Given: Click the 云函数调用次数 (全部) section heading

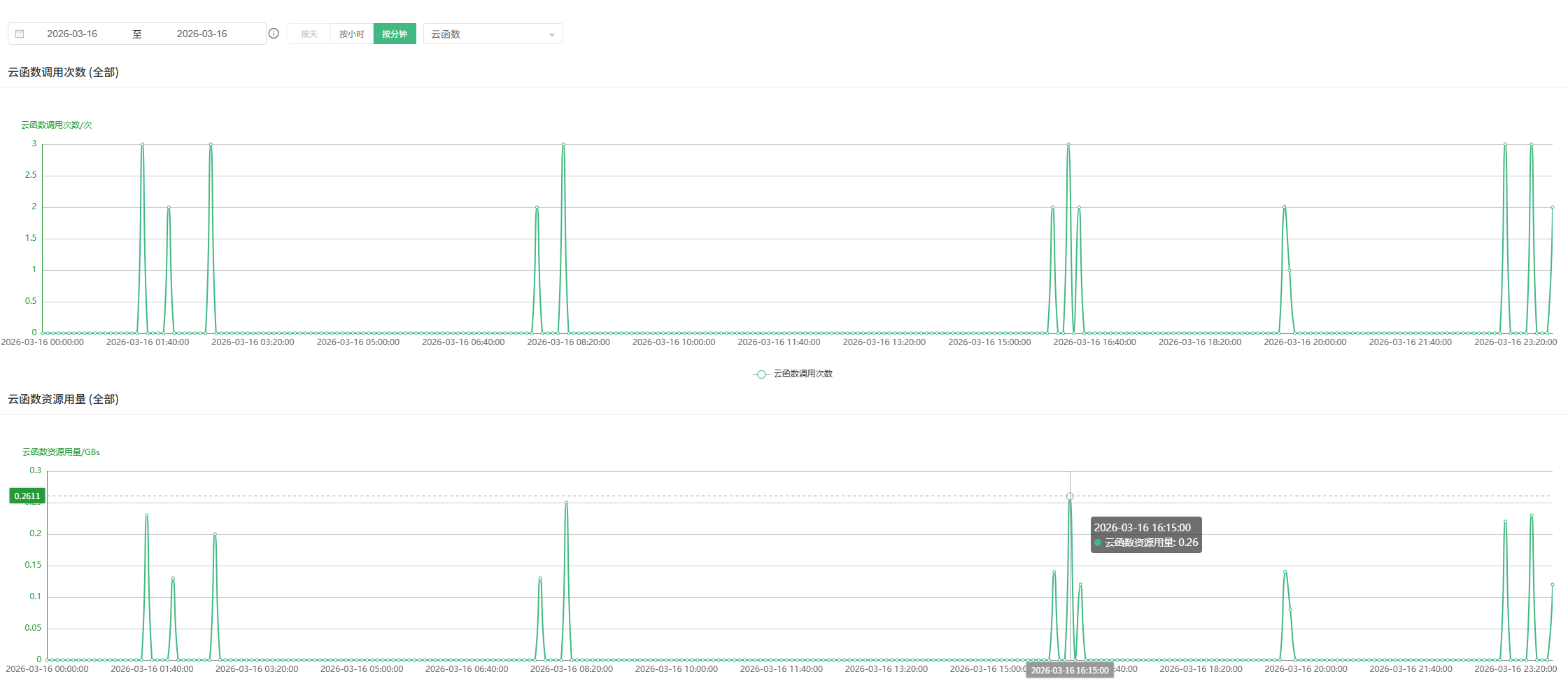Looking at the screenshot, I should pyautogui.click(x=63, y=72).
